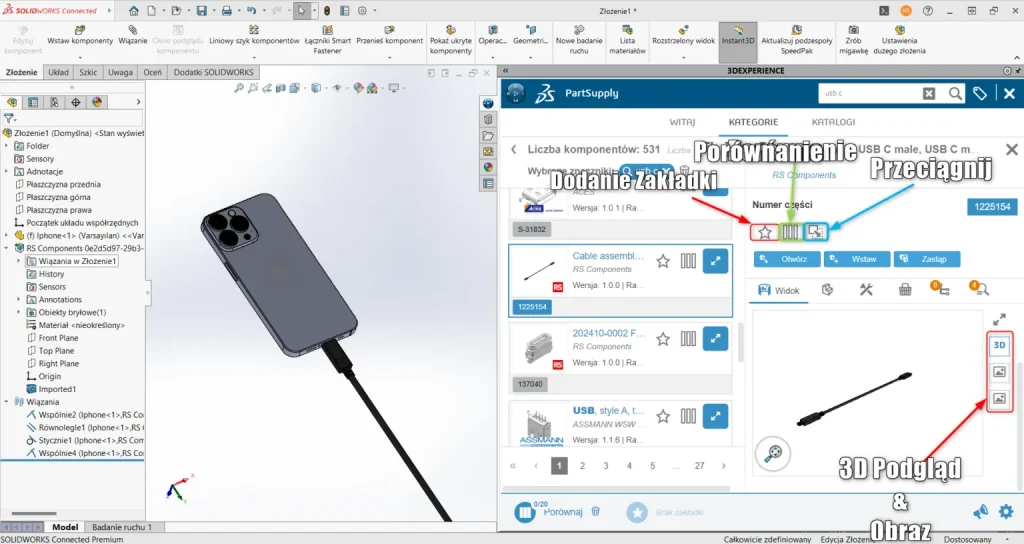Open the shopping basket tab in details

[904, 289]
